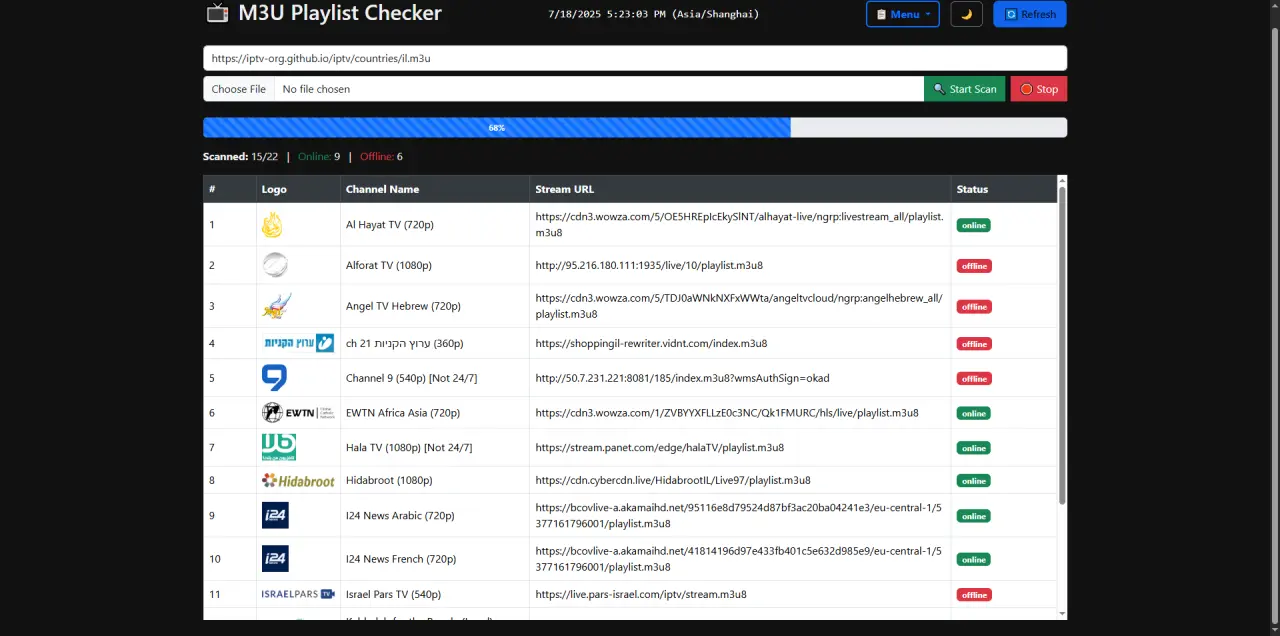Click Israel Pars TV (540p) channel name
1280x636 pixels.
[393, 594]
